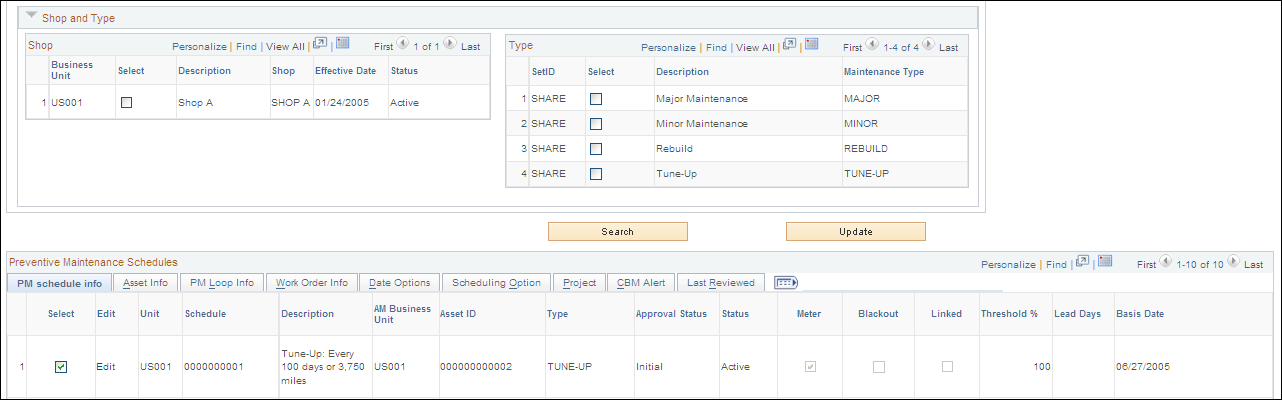Viewport: 1282px width, 400px height.
Task: Click the Search button
Action: [x=617, y=231]
